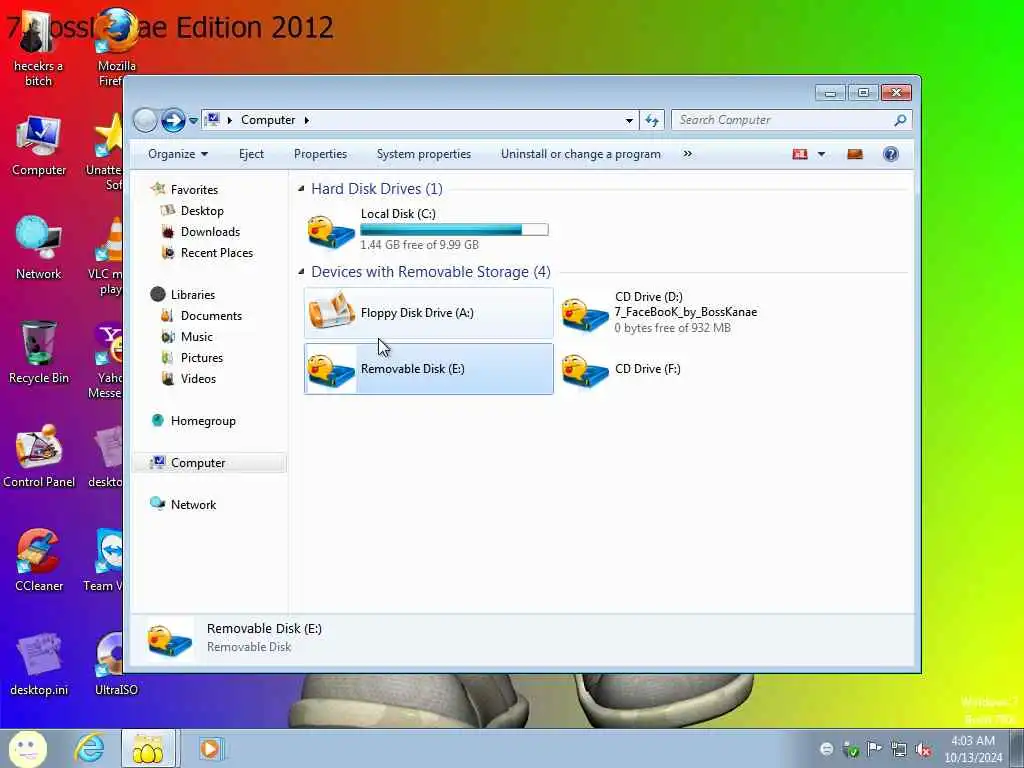Select Libraries in navigation pane

click(193, 295)
